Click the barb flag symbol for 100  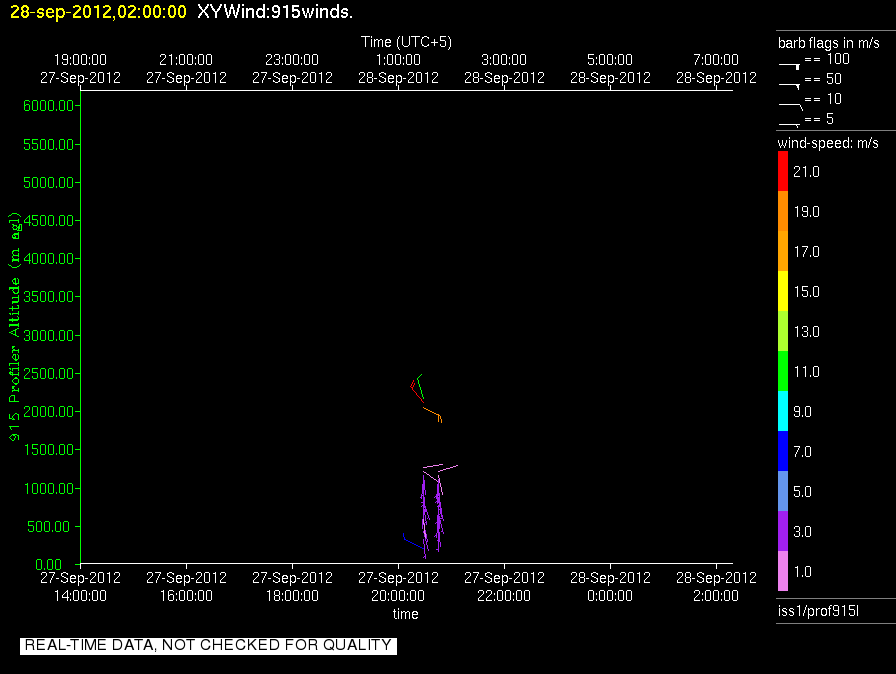pyautogui.click(x=789, y=66)
